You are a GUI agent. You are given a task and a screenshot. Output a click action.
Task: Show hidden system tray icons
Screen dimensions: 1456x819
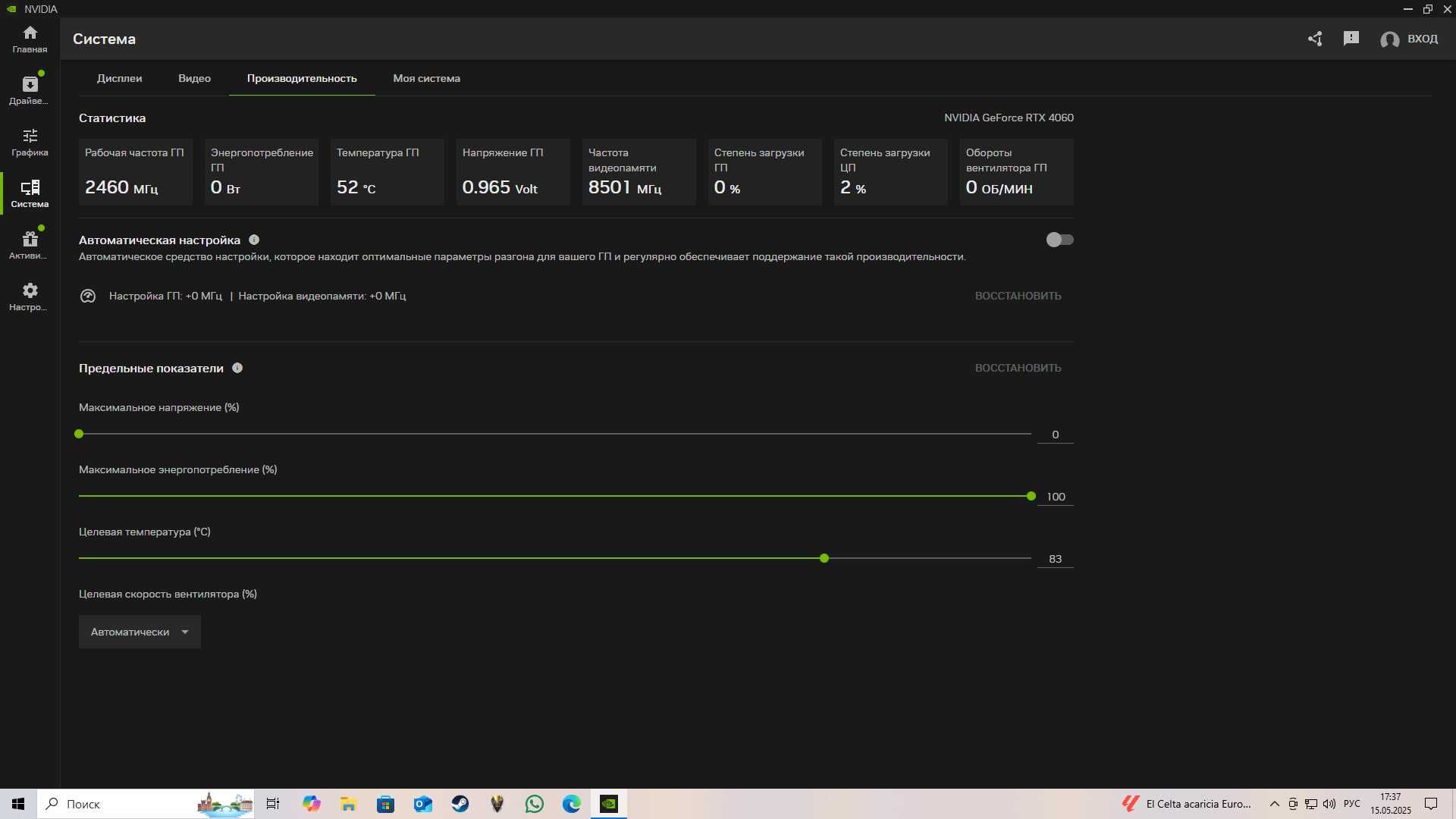(1274, 804)
